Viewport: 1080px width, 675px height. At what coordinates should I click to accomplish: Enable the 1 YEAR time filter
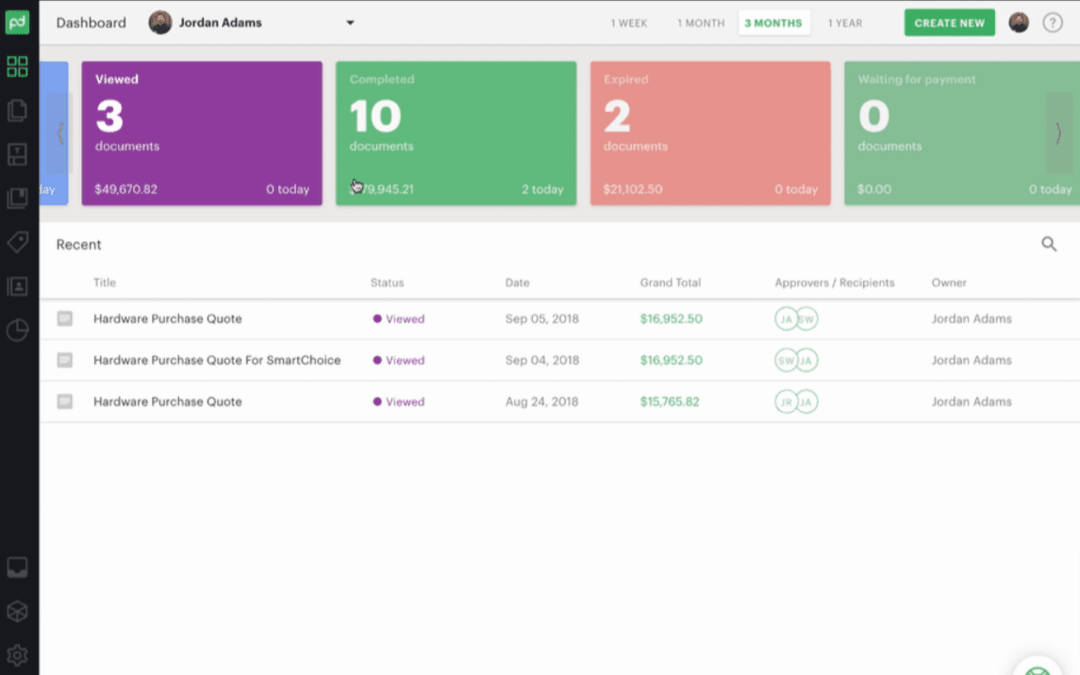(845, 22)
